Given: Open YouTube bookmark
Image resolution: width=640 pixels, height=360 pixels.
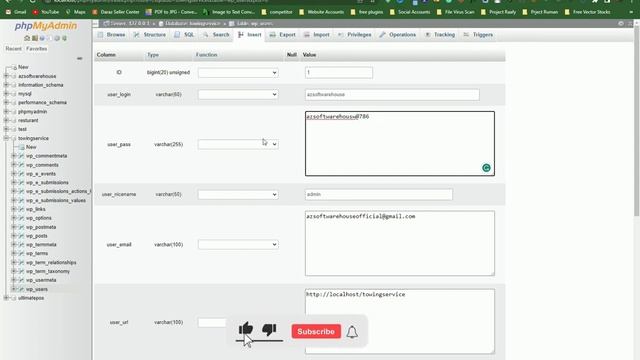Looking at the screenshot, I should click(46, 12).
